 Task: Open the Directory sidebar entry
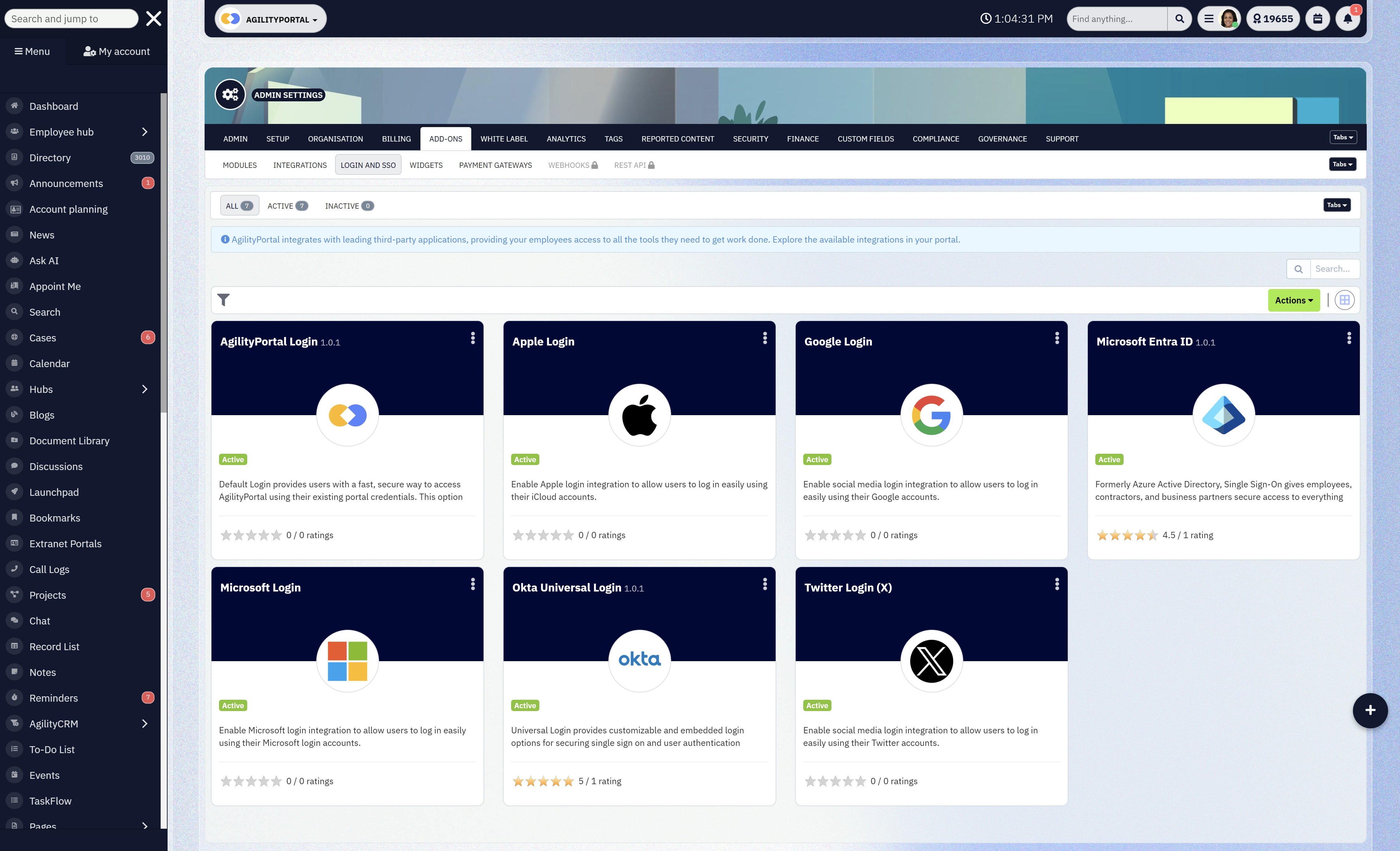50,157
